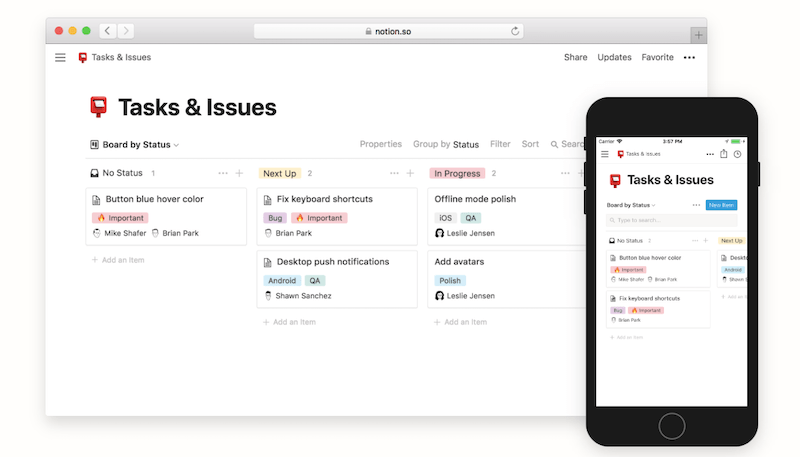Add a card to No Status column via plus

pos(239,173)
